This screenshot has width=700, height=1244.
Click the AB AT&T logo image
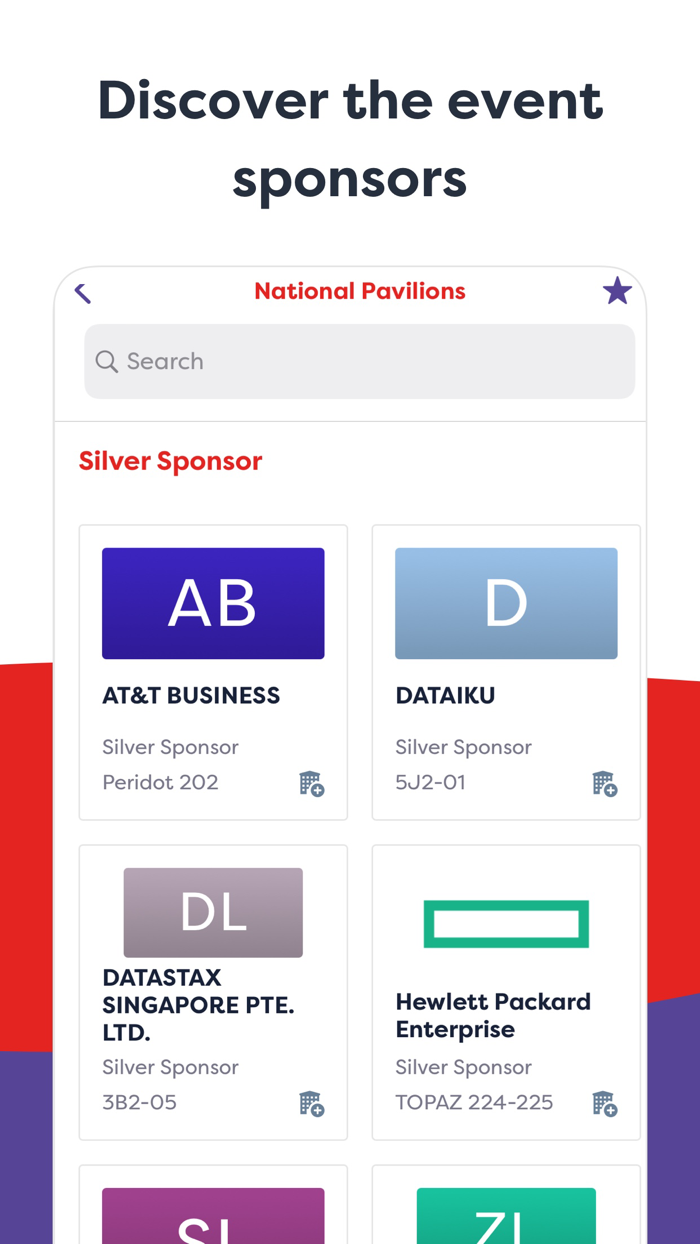coord(213,603)
